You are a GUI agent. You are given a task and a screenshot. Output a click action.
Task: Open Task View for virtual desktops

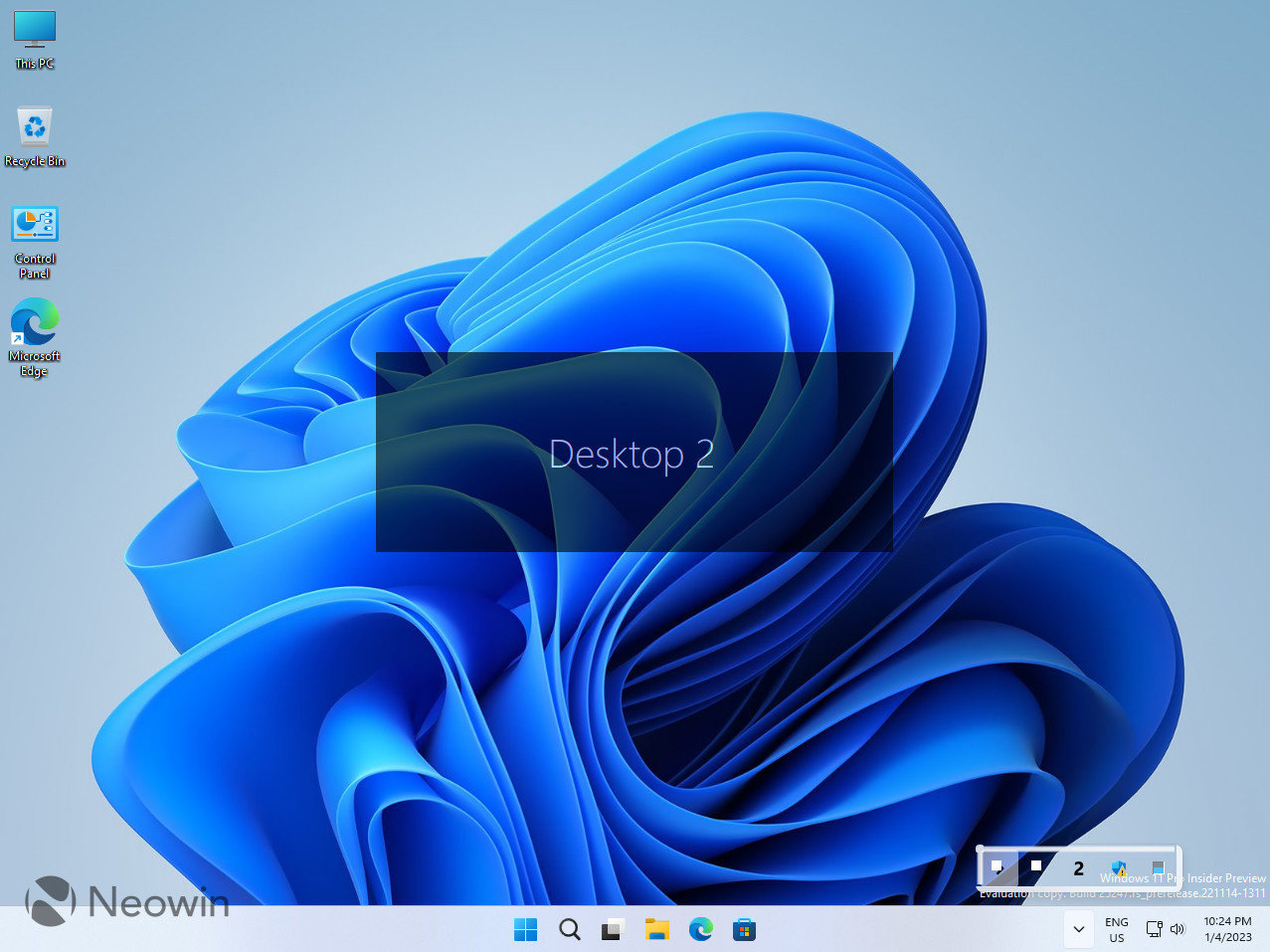click(613, 929)
